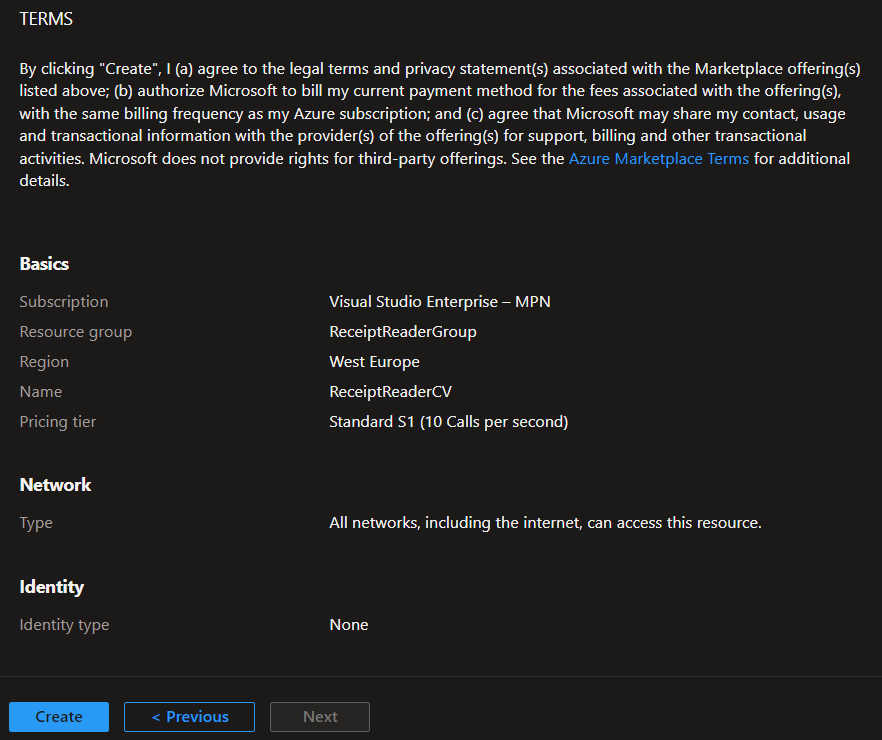This screenshot has width=882, height=740.
Task: Click the West Europe region value
Action: point(374,361)
